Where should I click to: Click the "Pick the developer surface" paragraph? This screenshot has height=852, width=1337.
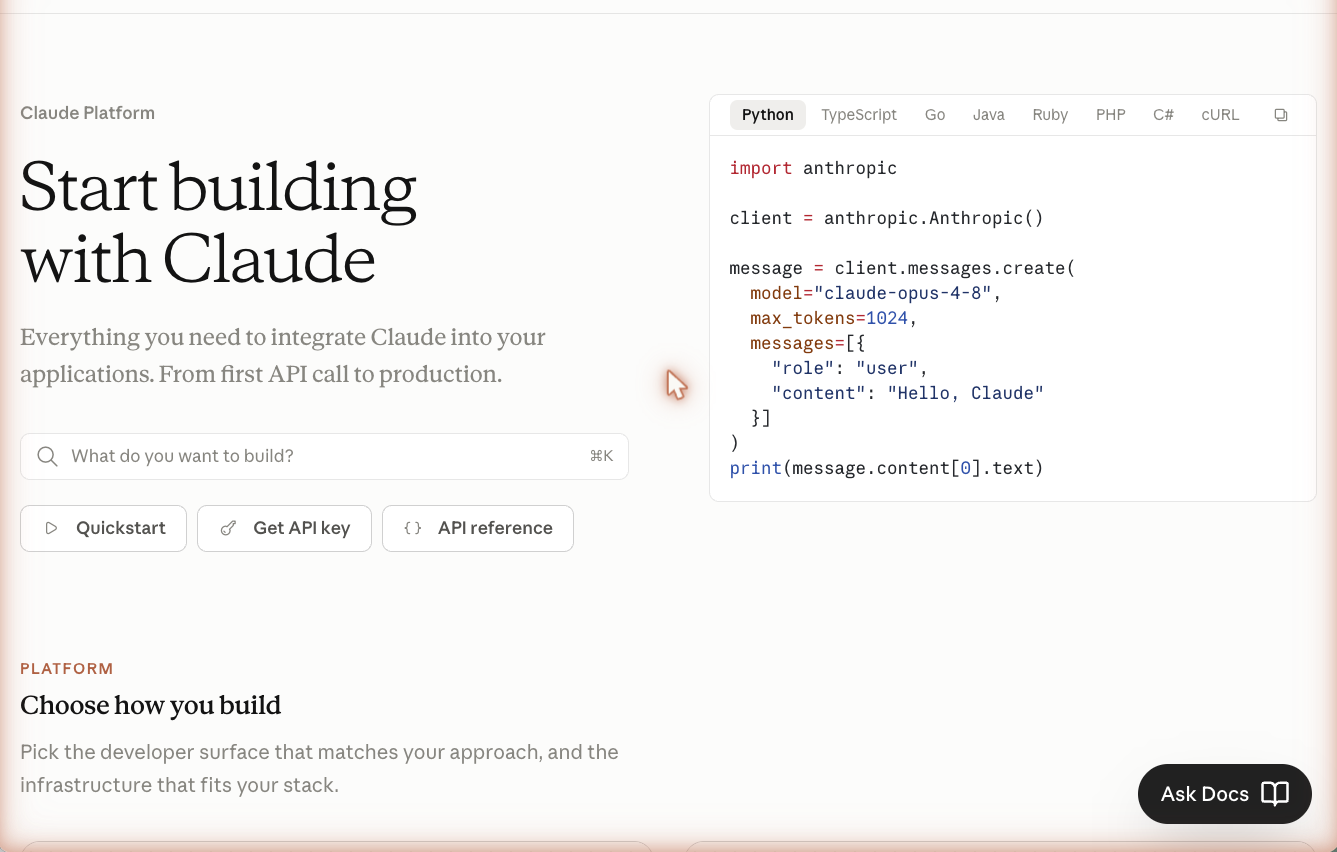(x=320, y=768)
